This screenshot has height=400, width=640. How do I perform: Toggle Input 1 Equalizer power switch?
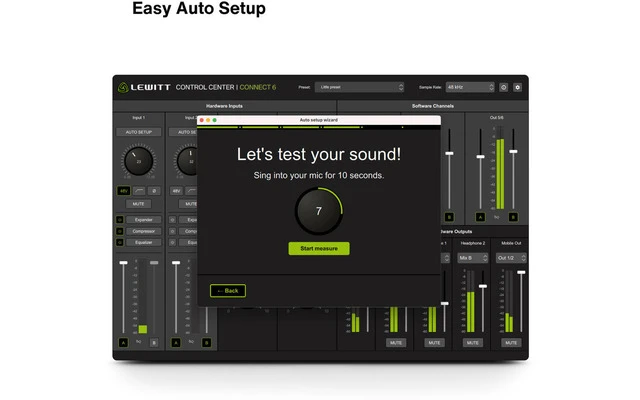click(120, 242)
